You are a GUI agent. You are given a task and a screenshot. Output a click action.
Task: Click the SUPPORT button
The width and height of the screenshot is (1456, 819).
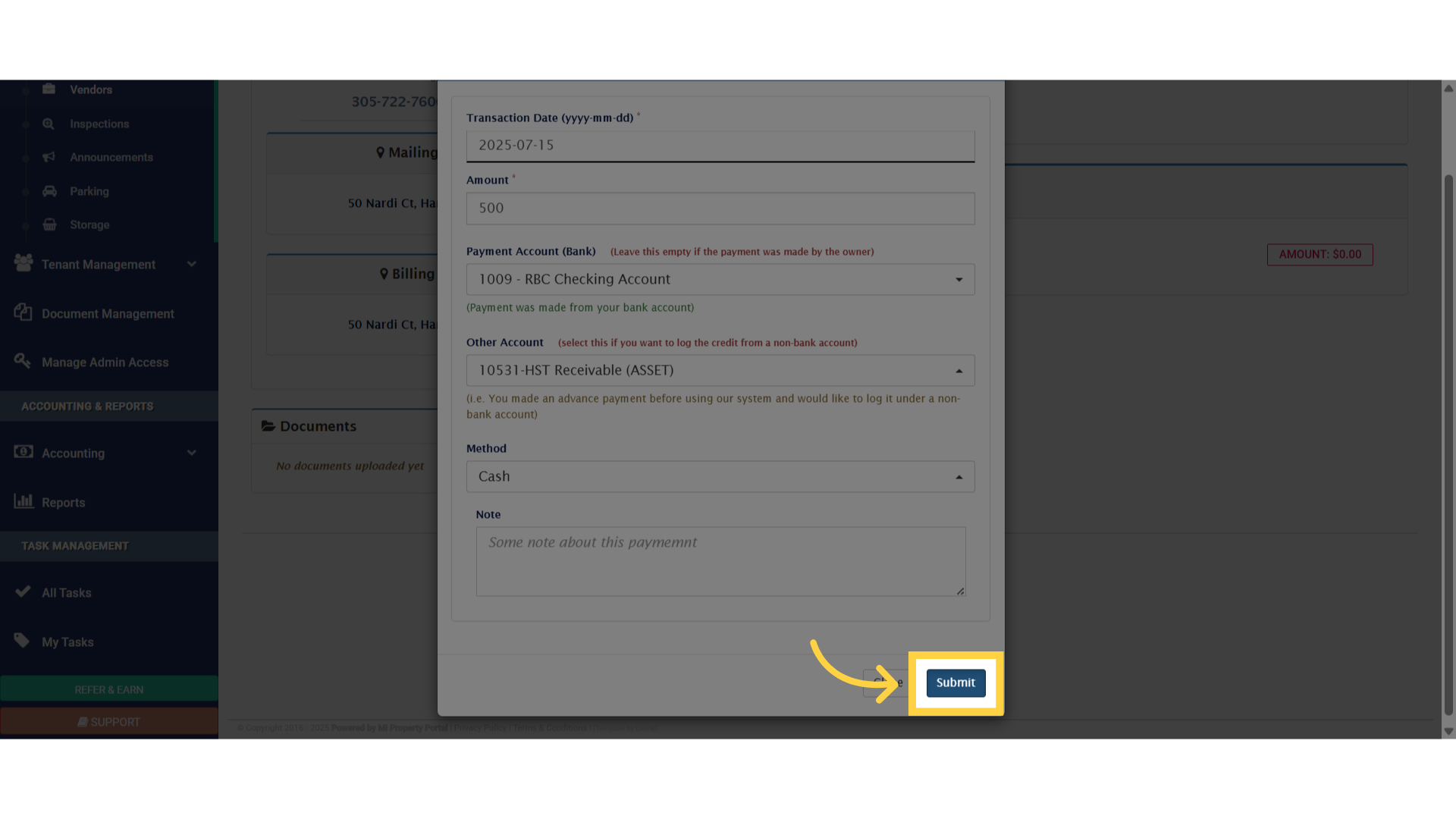tap(109, 722)
